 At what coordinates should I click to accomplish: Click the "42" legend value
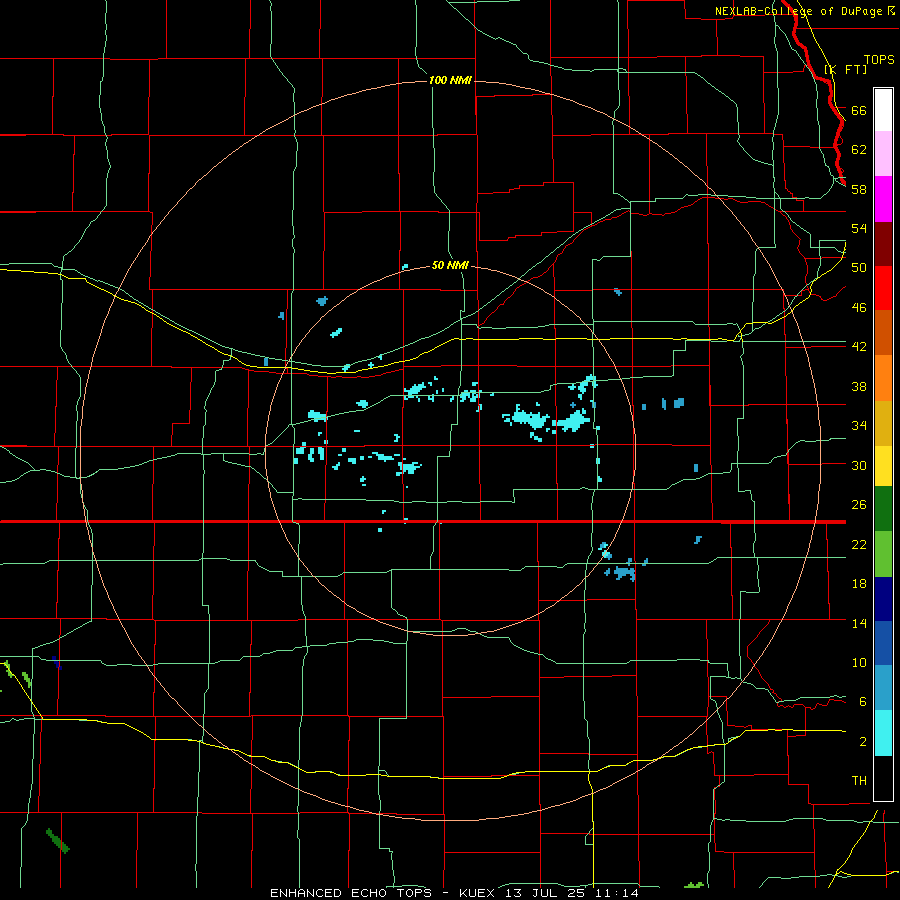tap(859, 346)
